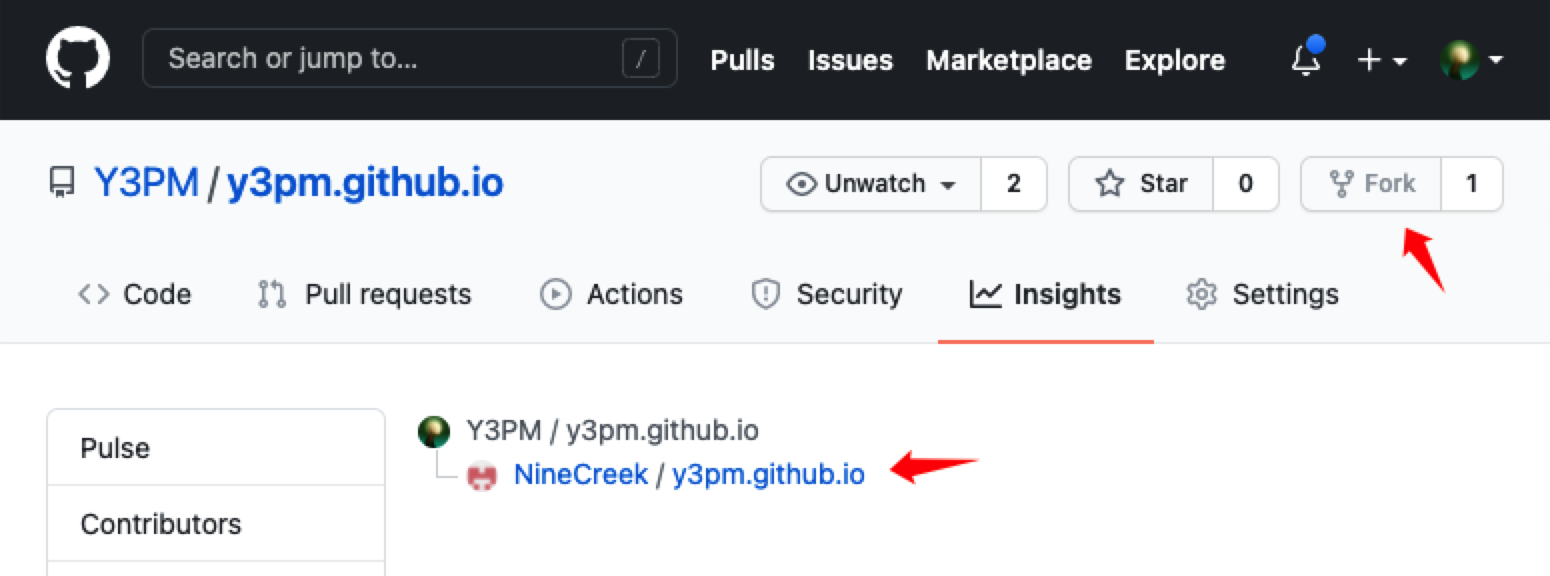Focus the 'Search or jump to' field
Screen dimensions: 1550x576
410,58
